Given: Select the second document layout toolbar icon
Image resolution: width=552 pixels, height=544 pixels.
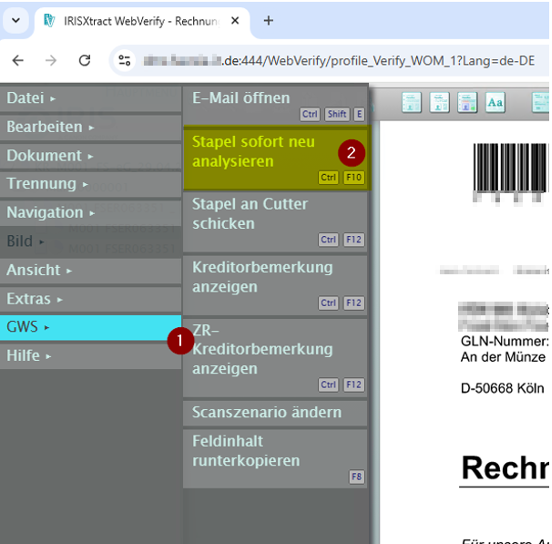Looking at the screenshot, I should click(439, 102).
